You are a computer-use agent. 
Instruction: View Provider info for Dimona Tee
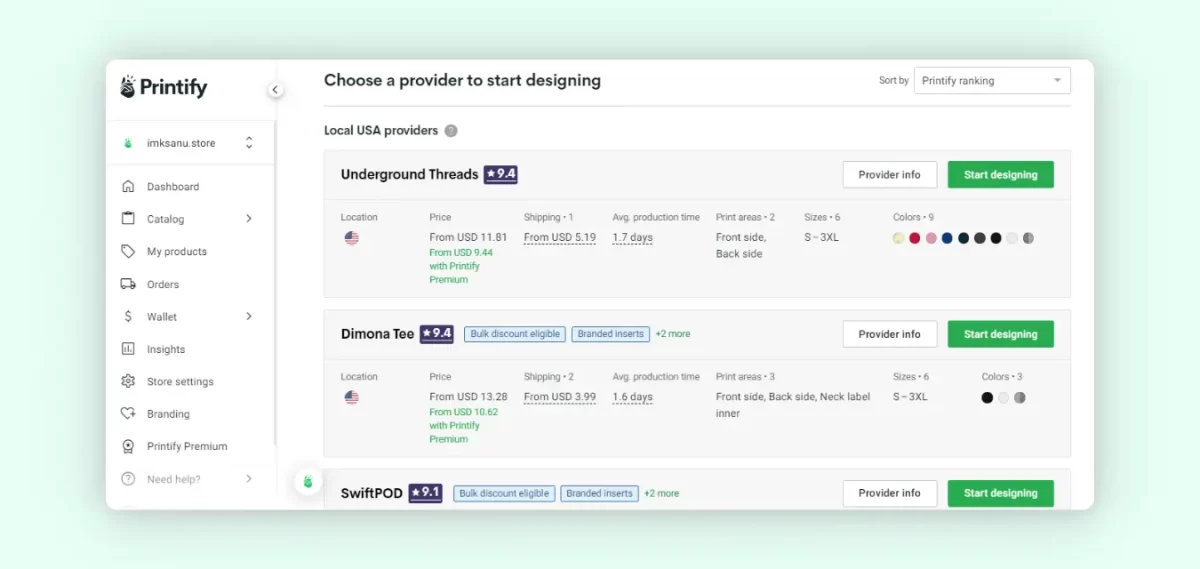pos(889,334)
